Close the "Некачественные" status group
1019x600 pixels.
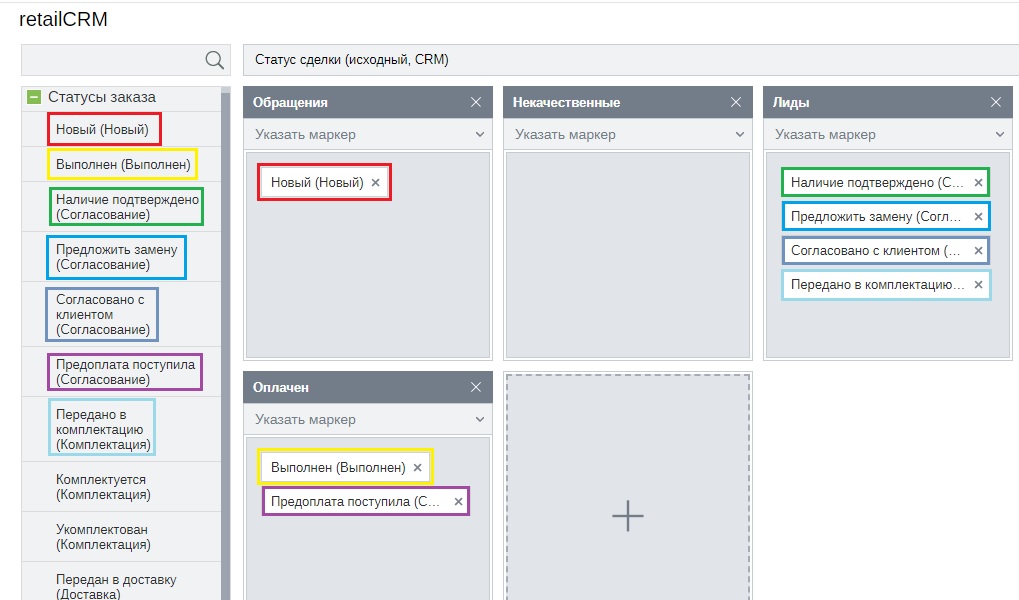(x=737, y=101)
